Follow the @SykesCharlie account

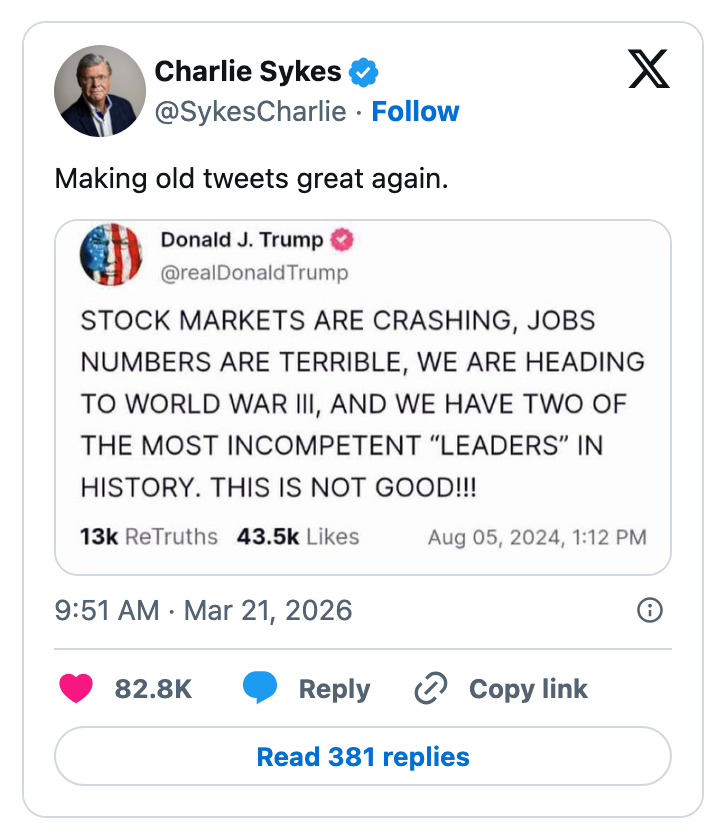(x=415, y=111)
